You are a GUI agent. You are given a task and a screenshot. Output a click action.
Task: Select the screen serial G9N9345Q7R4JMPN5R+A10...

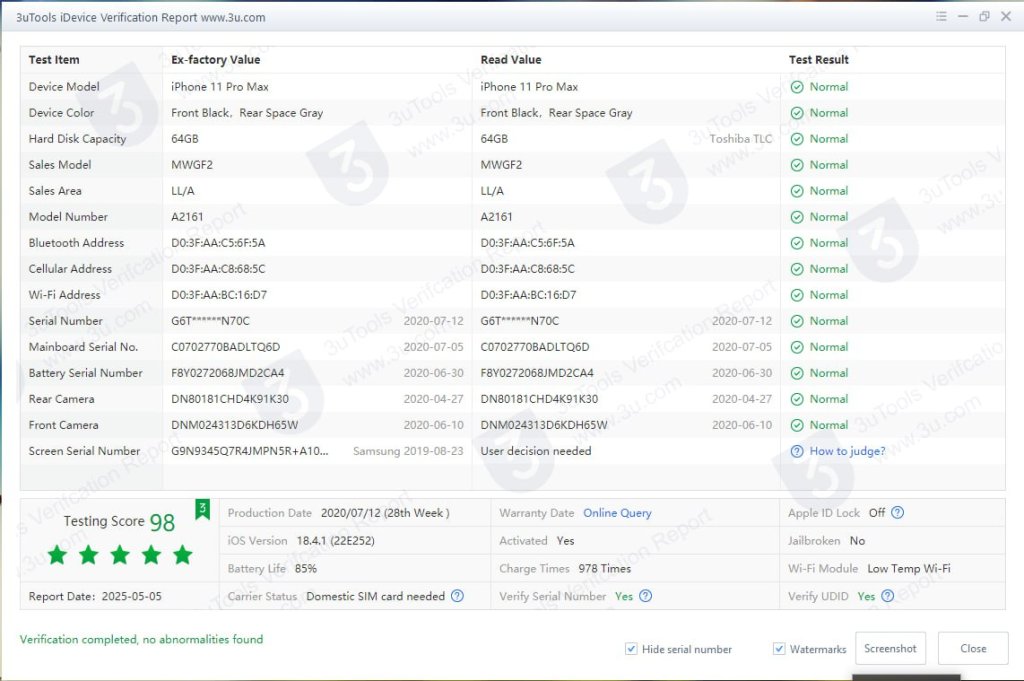pyautogui.click(x=249, y=451)
